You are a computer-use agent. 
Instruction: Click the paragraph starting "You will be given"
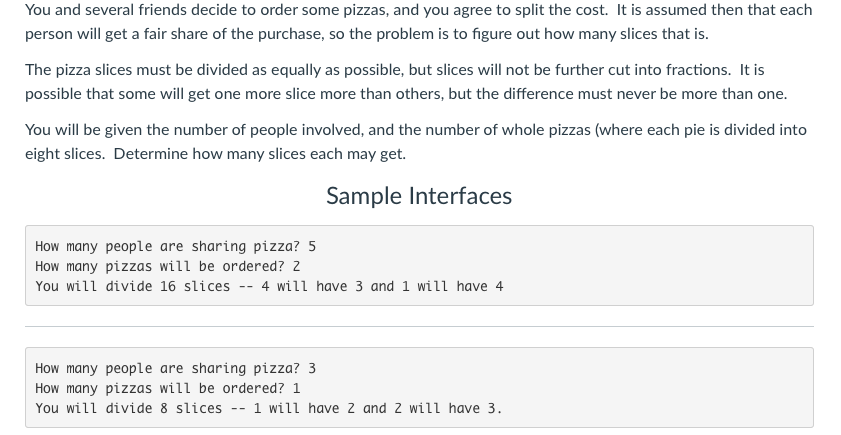(x=416, y=142)
